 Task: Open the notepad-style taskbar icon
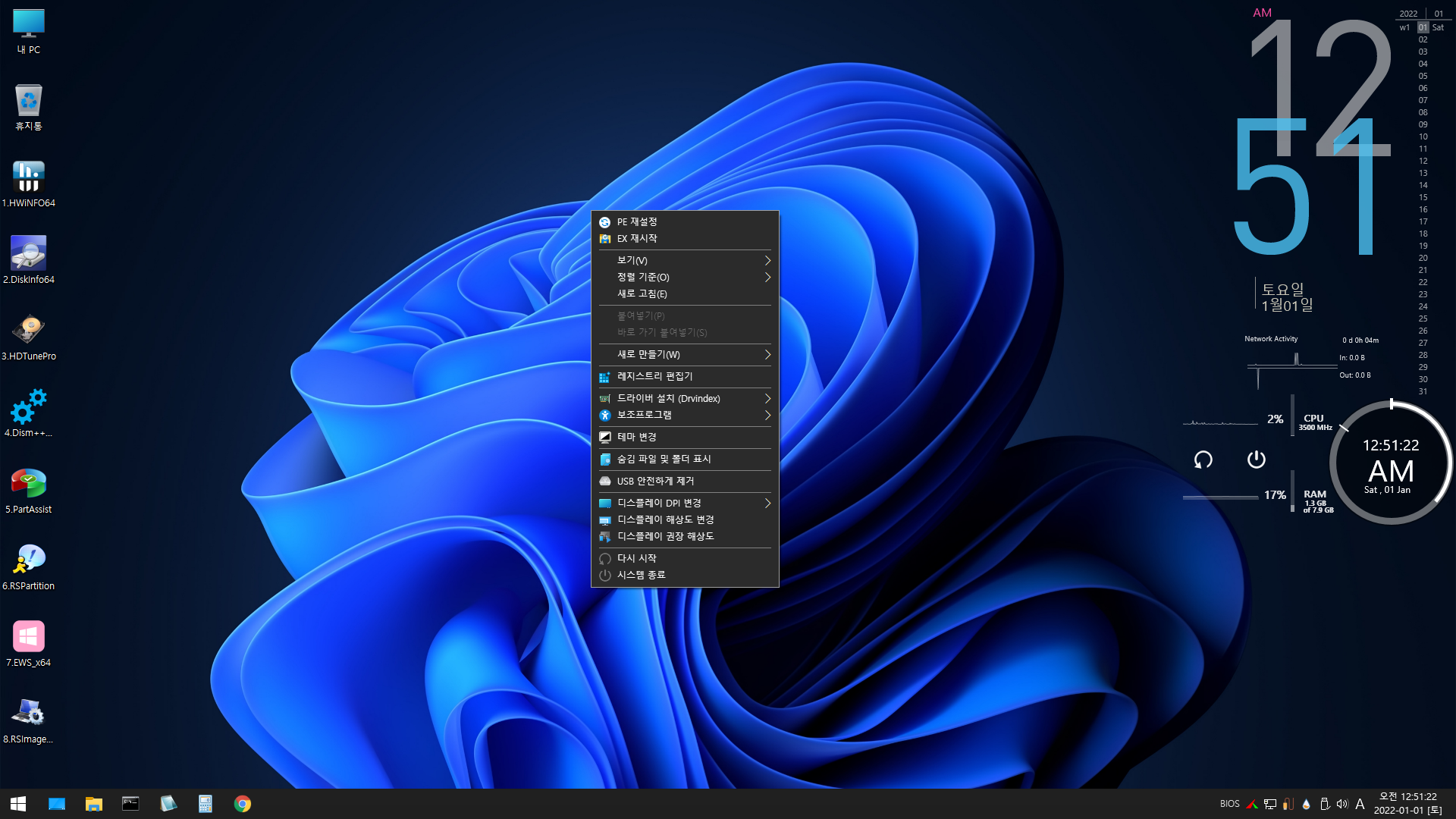coord(168,804)
